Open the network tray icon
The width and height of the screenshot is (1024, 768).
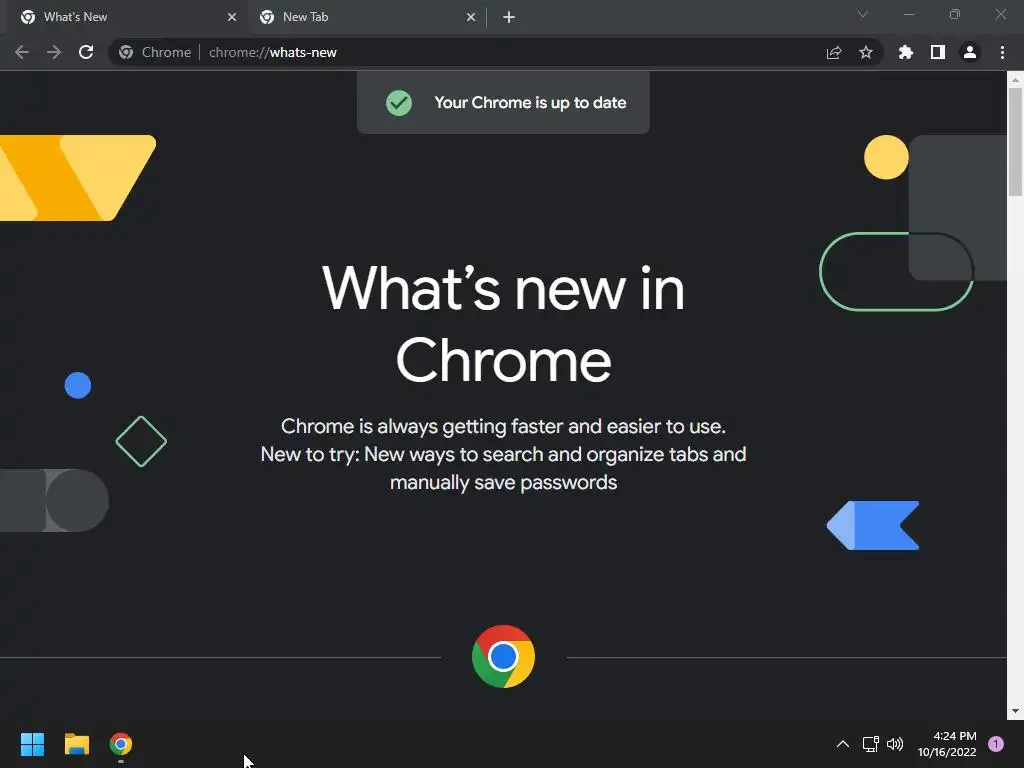[871, 744]
